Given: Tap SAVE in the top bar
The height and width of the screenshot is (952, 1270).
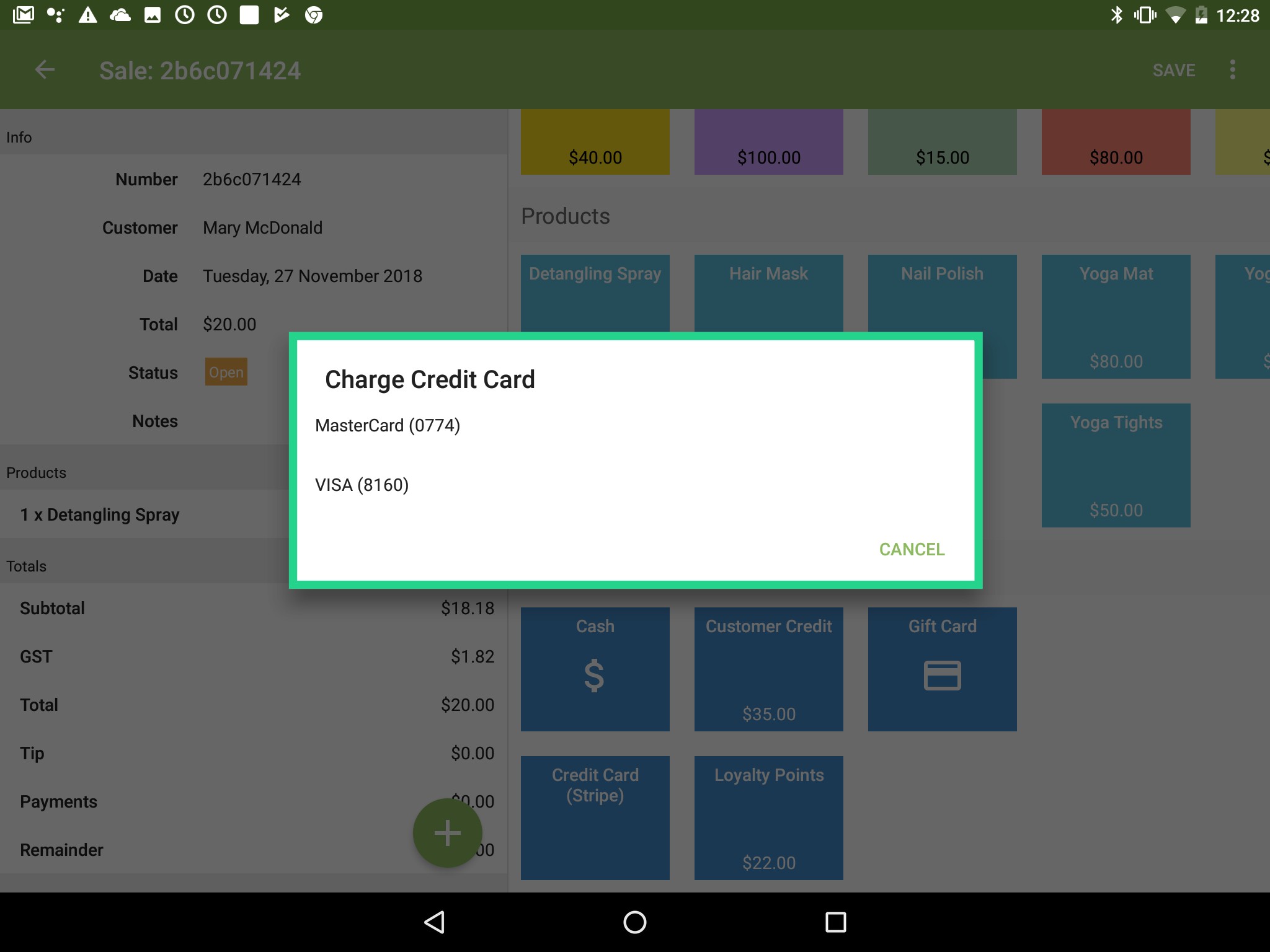Looking at the screenshot, I should click(1173, 70).
